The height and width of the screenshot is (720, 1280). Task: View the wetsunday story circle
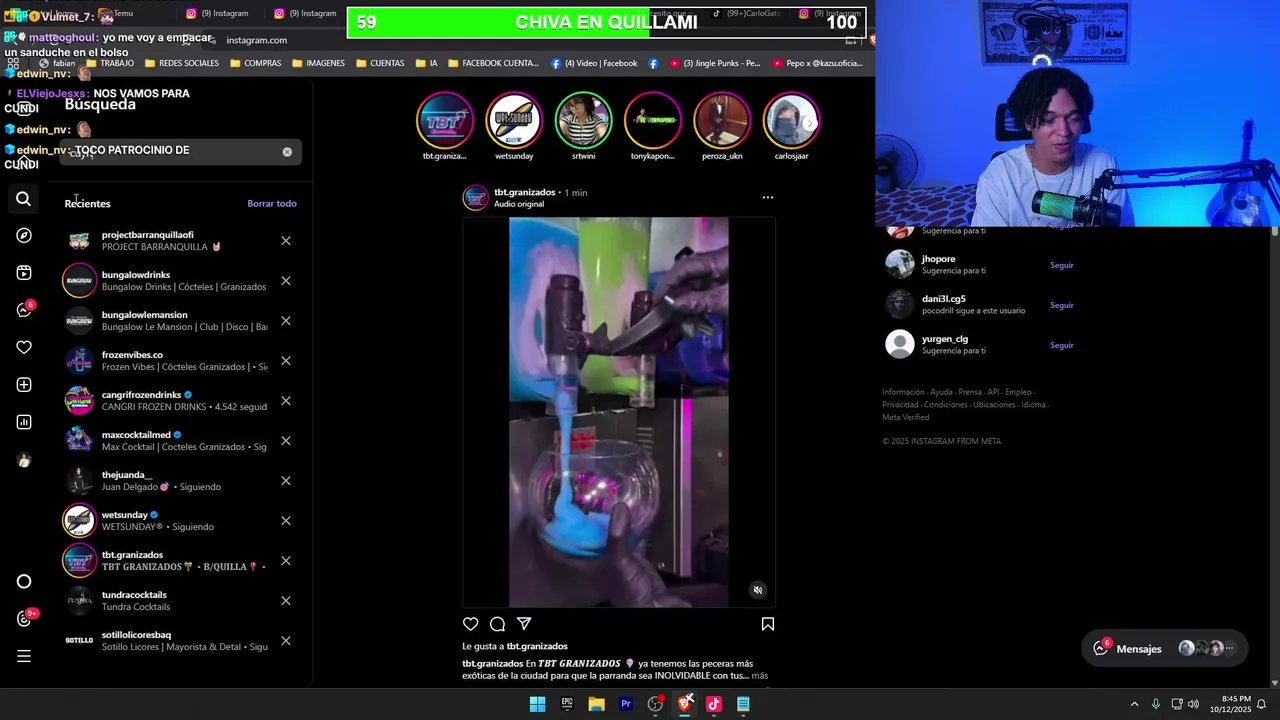coord(514,121)
